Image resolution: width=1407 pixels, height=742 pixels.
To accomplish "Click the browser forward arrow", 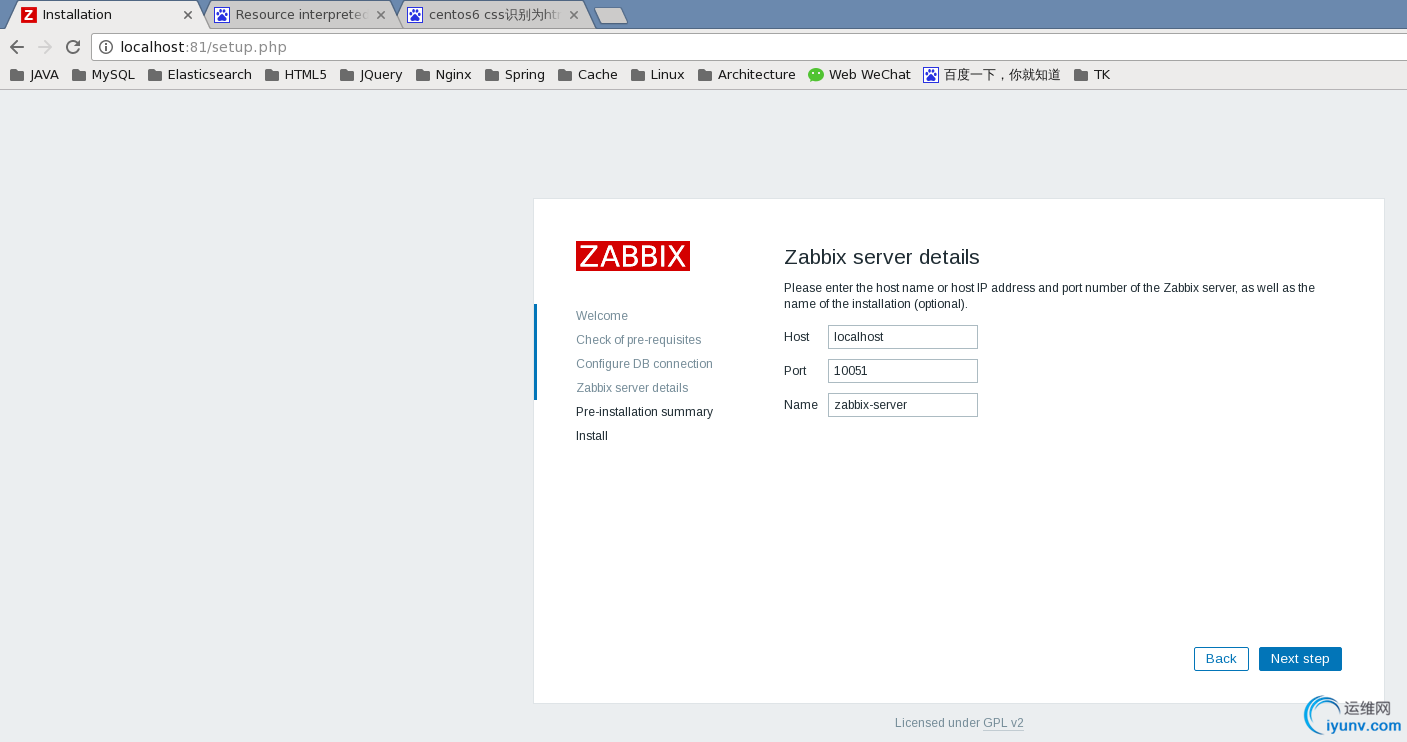I will point(45,47).
